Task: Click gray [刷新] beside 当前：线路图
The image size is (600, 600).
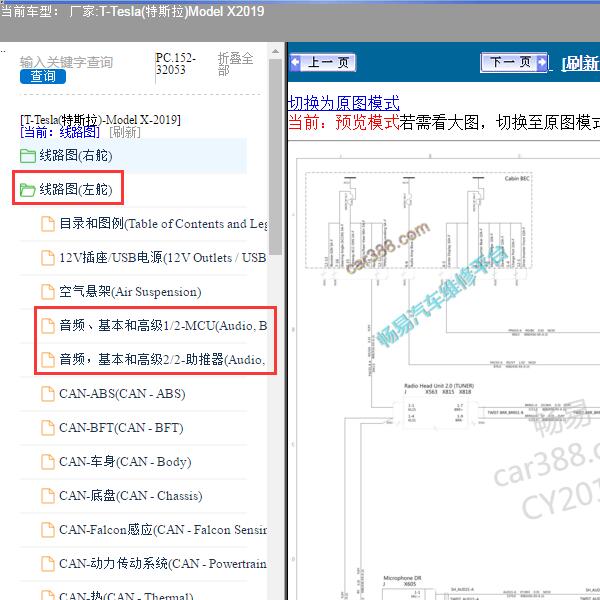Action: click(125, 132)
